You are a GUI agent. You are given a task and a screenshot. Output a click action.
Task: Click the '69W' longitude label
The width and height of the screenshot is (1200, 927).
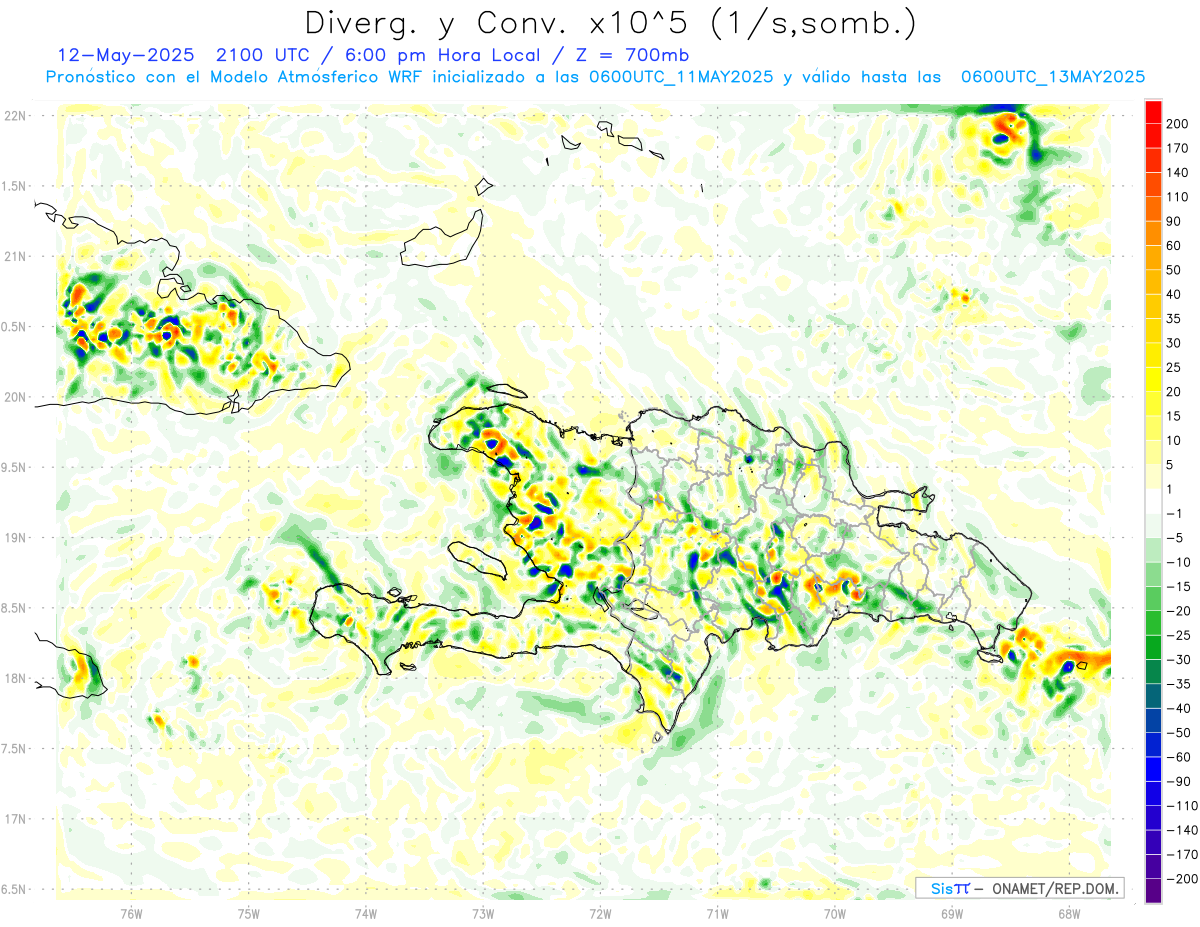[952, 913]
